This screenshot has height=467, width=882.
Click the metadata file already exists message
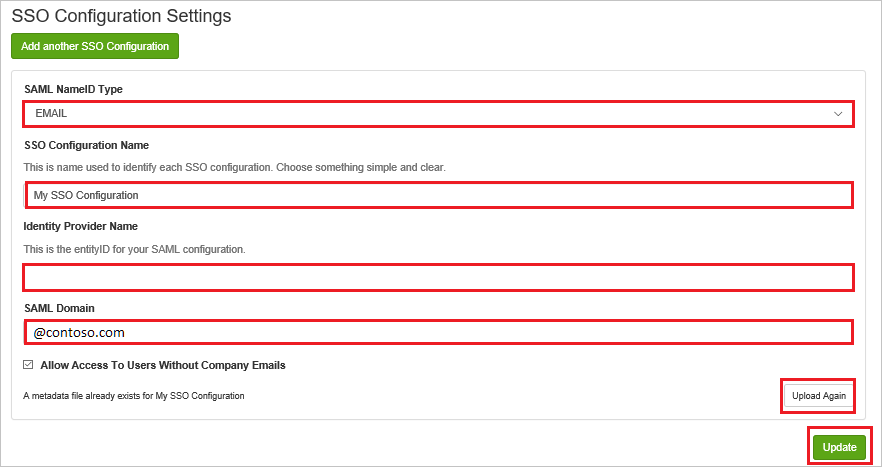[x=134, y=396]
